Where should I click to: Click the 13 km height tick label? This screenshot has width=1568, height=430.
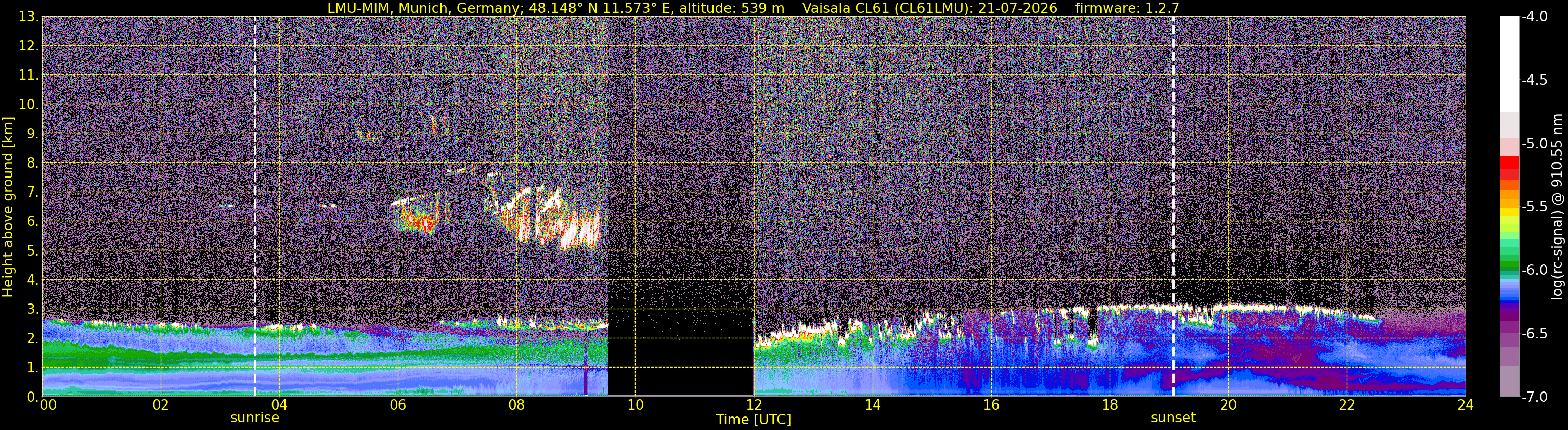point(28,17)
